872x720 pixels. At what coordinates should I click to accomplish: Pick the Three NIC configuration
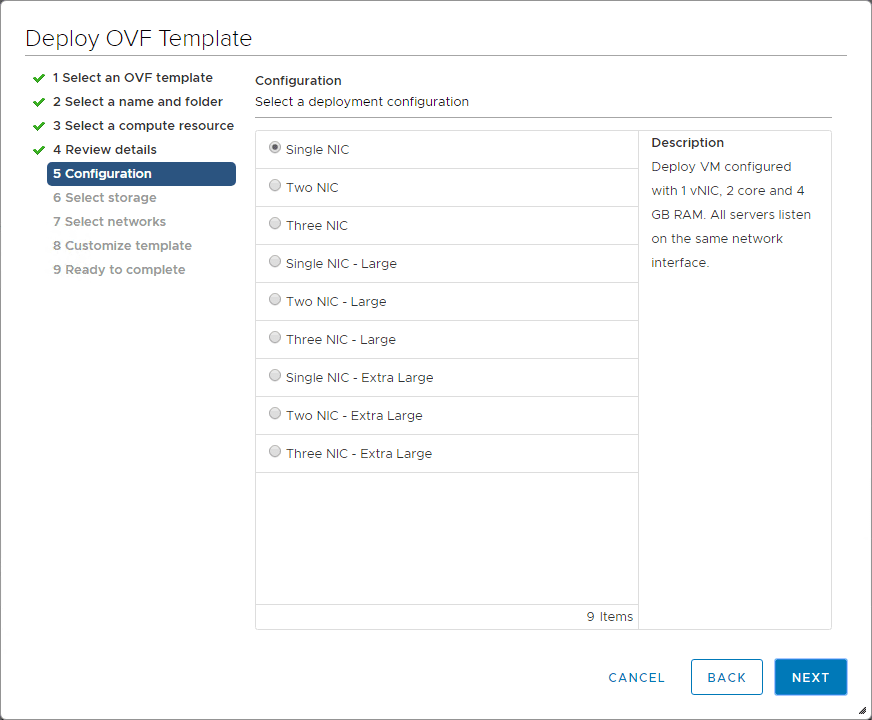(x=275, y=223)
